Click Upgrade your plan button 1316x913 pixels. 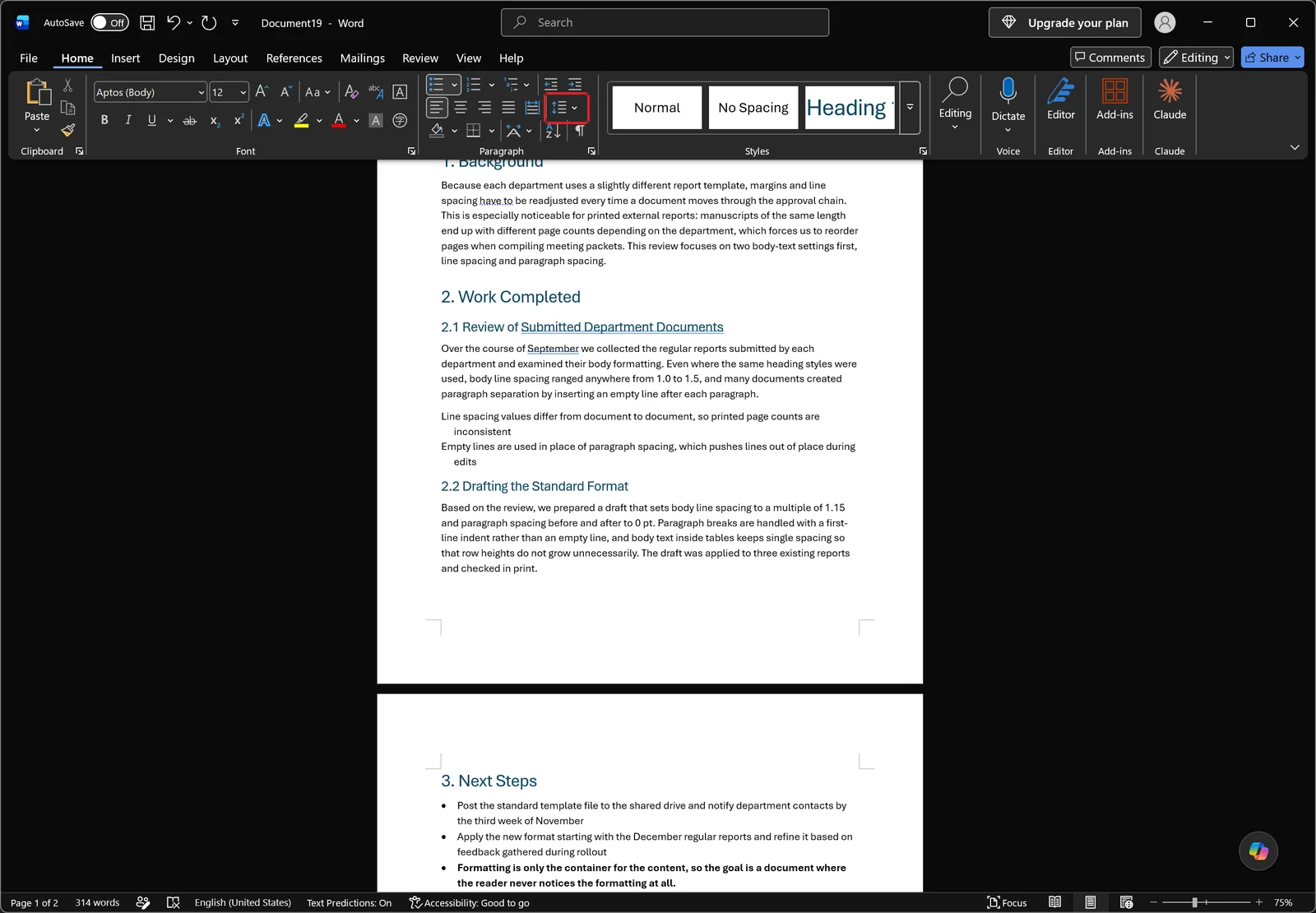pyautogui.click(x=1065, y=23)
